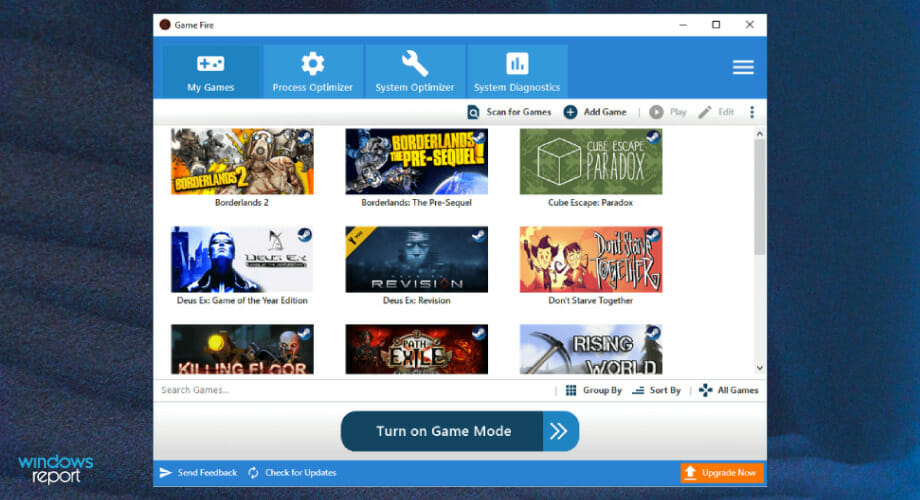The width and height of the screenshot is (920, 500).
Task: Click 'Borderlands: The Pre-Sequel' title text
Action: 417,202
